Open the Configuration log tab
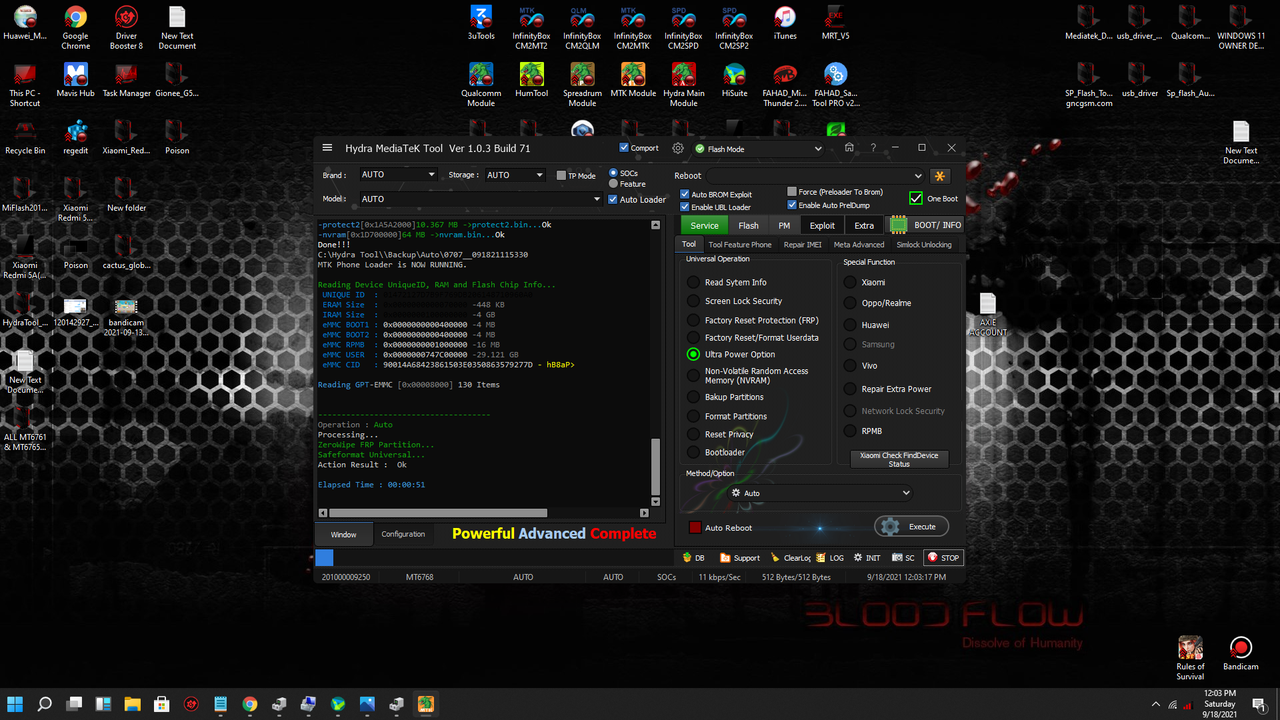This screenshot has height=720, width=1280. tap(403, 534)
